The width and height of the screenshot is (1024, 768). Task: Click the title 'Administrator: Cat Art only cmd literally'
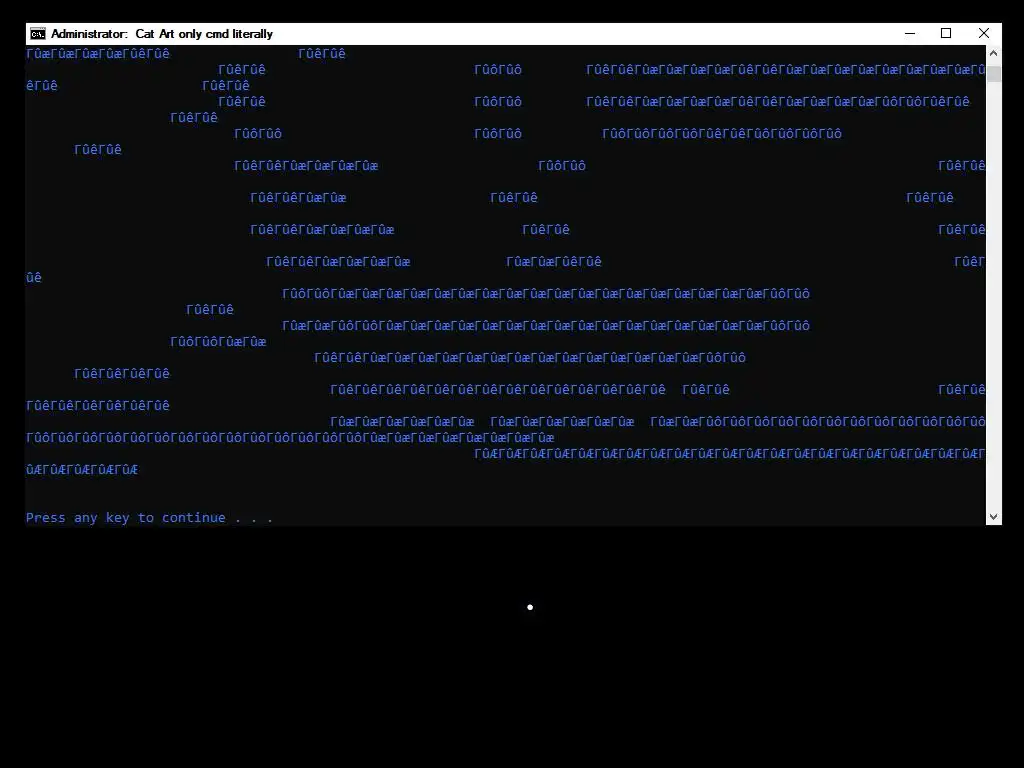[162, 34]
